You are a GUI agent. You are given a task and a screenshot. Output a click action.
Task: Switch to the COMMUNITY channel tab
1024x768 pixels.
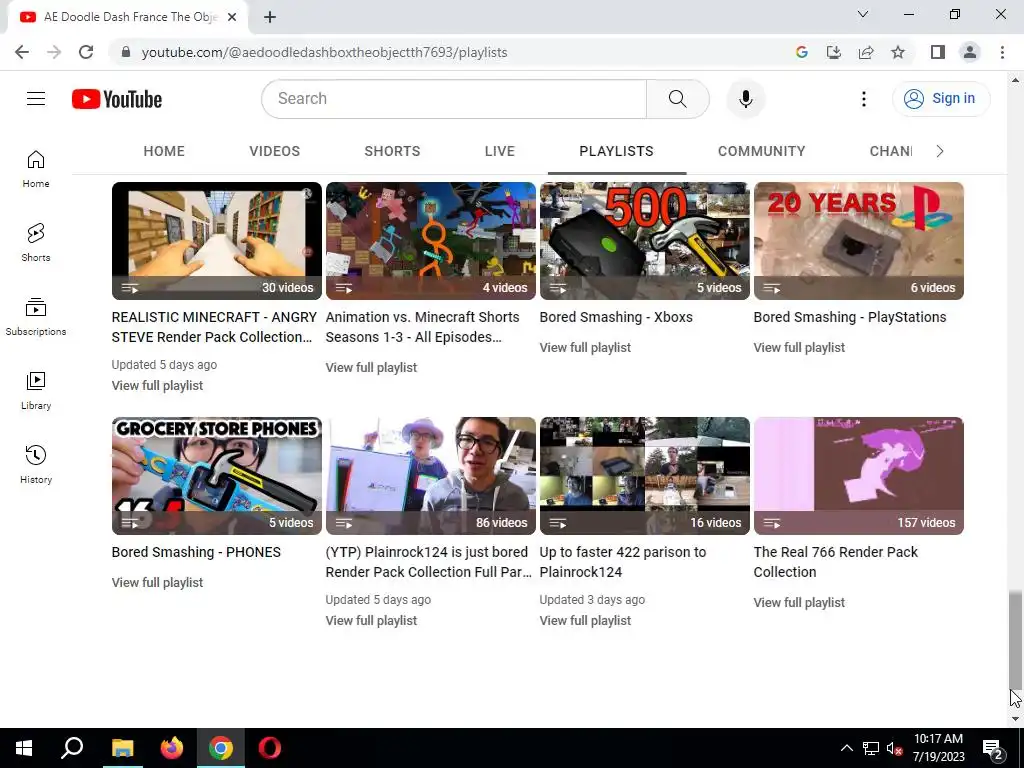[x=761, y=152]
